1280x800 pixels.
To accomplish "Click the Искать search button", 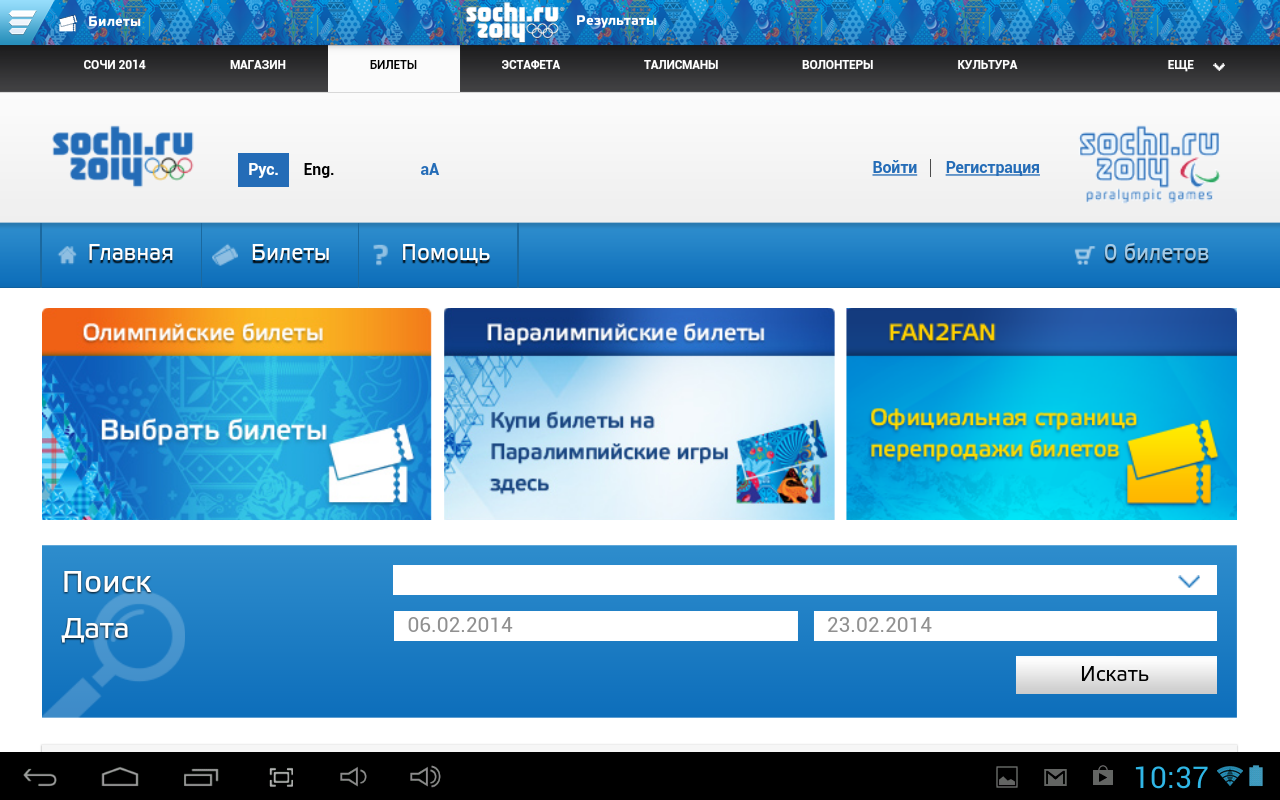I will (1115, 674).
